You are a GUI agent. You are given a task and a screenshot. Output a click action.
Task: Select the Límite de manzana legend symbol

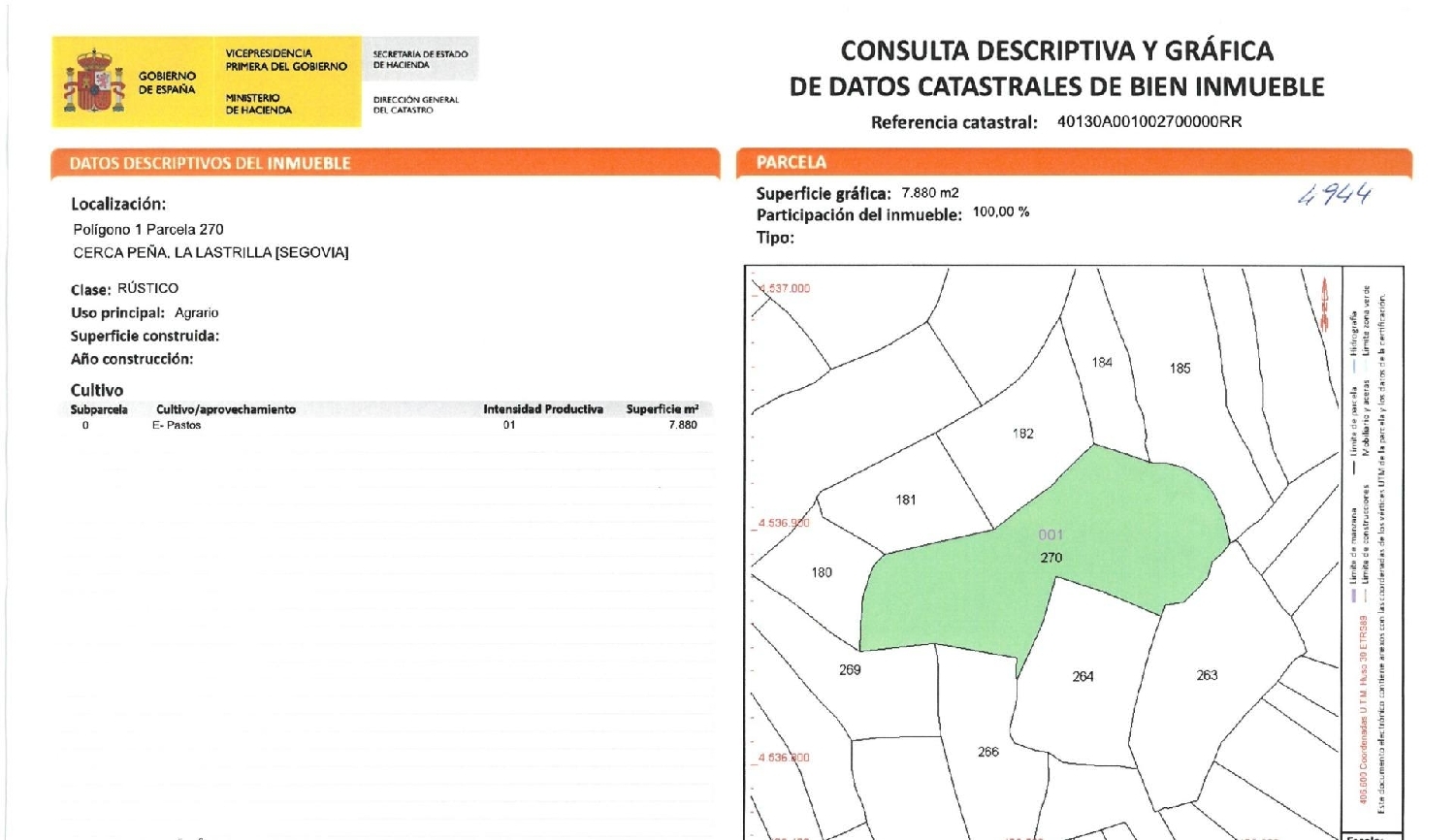pyautogui.click(x=1353, y=593)
